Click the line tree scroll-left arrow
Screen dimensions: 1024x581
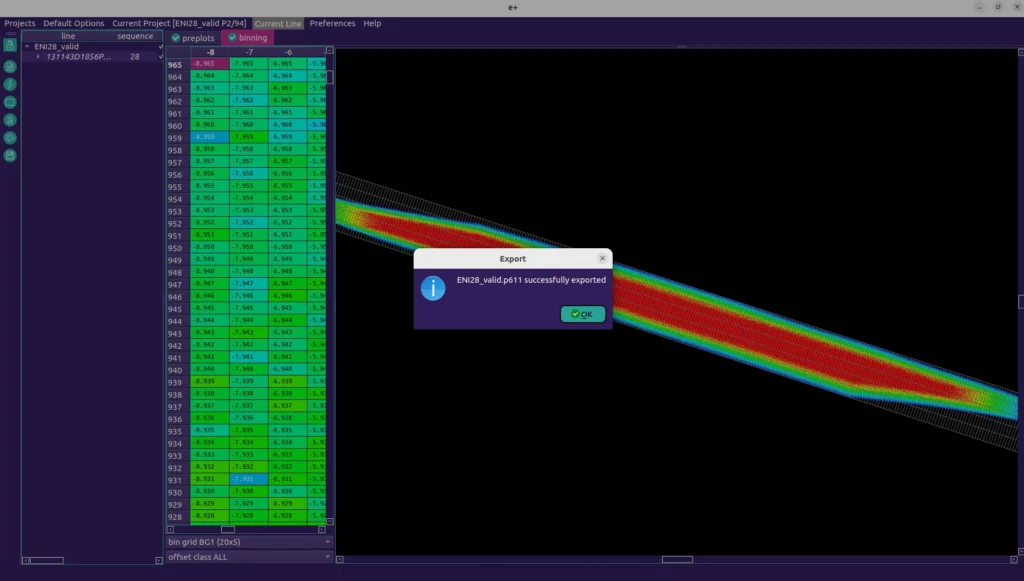click(x=25, y=560)
